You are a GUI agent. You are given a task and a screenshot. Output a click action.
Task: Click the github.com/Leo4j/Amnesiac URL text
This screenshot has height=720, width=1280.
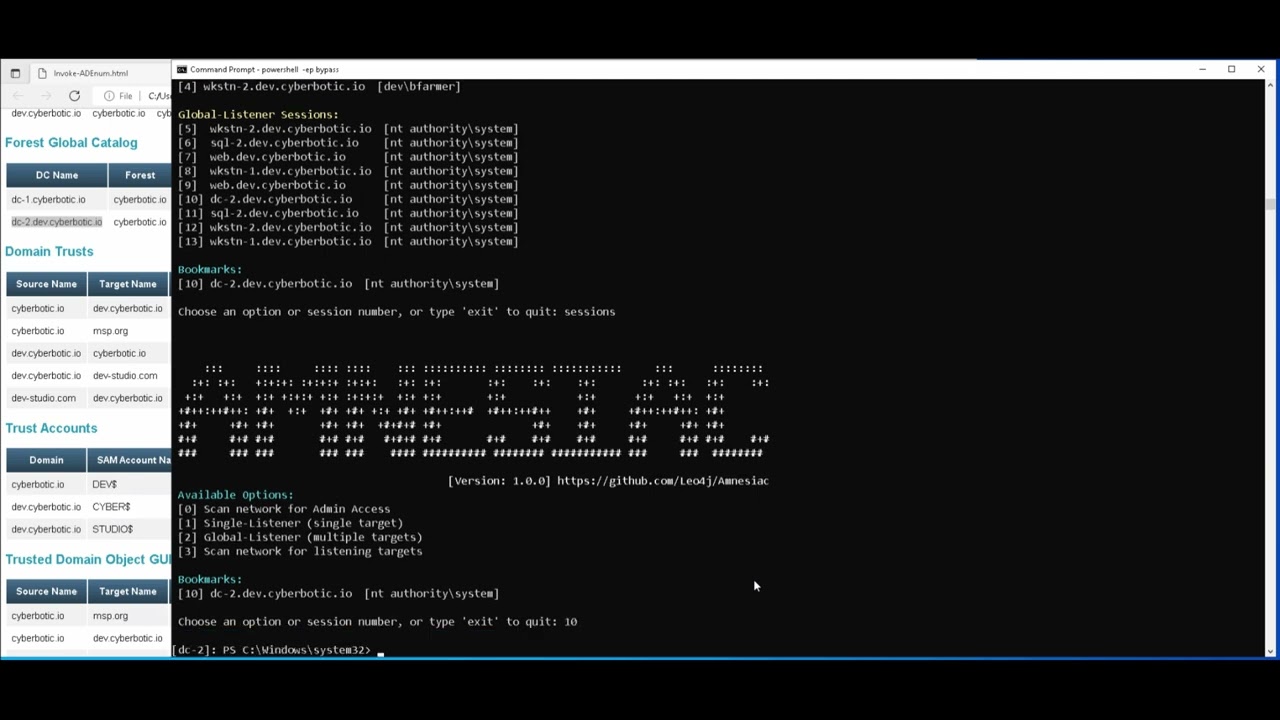pyautogui.click(x=662, y=481)
